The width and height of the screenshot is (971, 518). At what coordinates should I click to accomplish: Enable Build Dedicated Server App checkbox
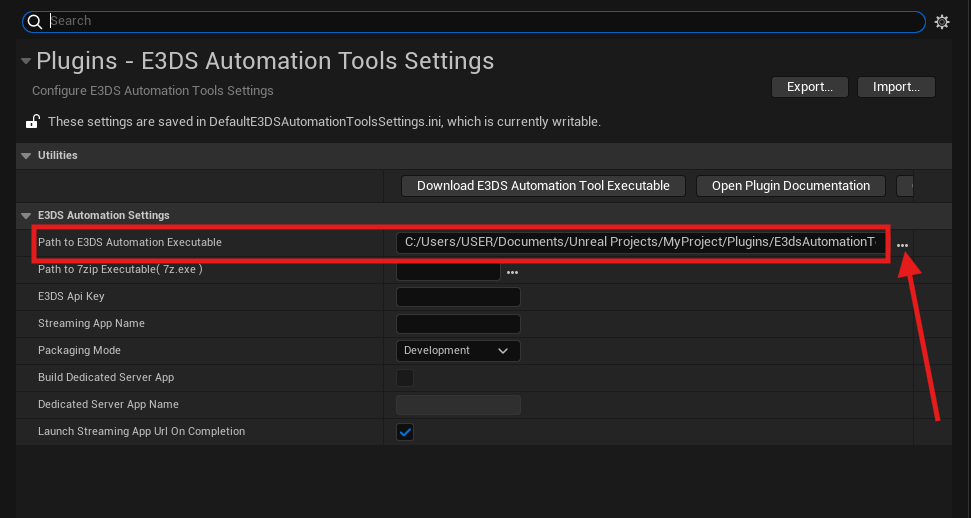pos(405,378)
